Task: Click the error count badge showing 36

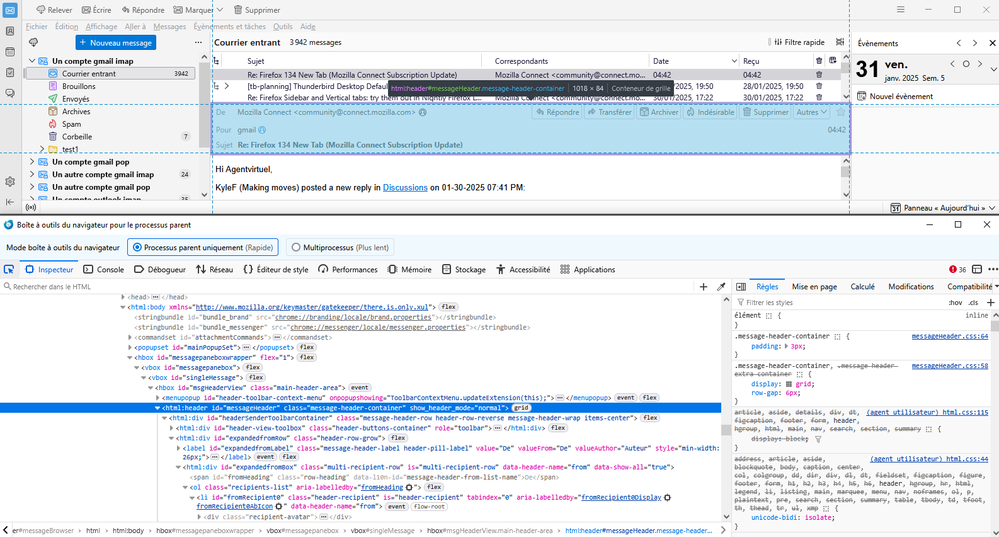Action: (958, 269)
